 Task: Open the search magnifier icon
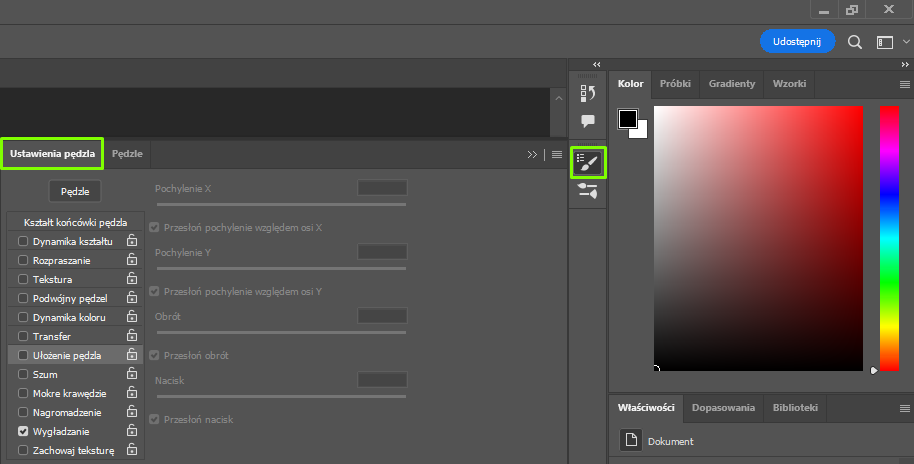click(x=855, y=42)
